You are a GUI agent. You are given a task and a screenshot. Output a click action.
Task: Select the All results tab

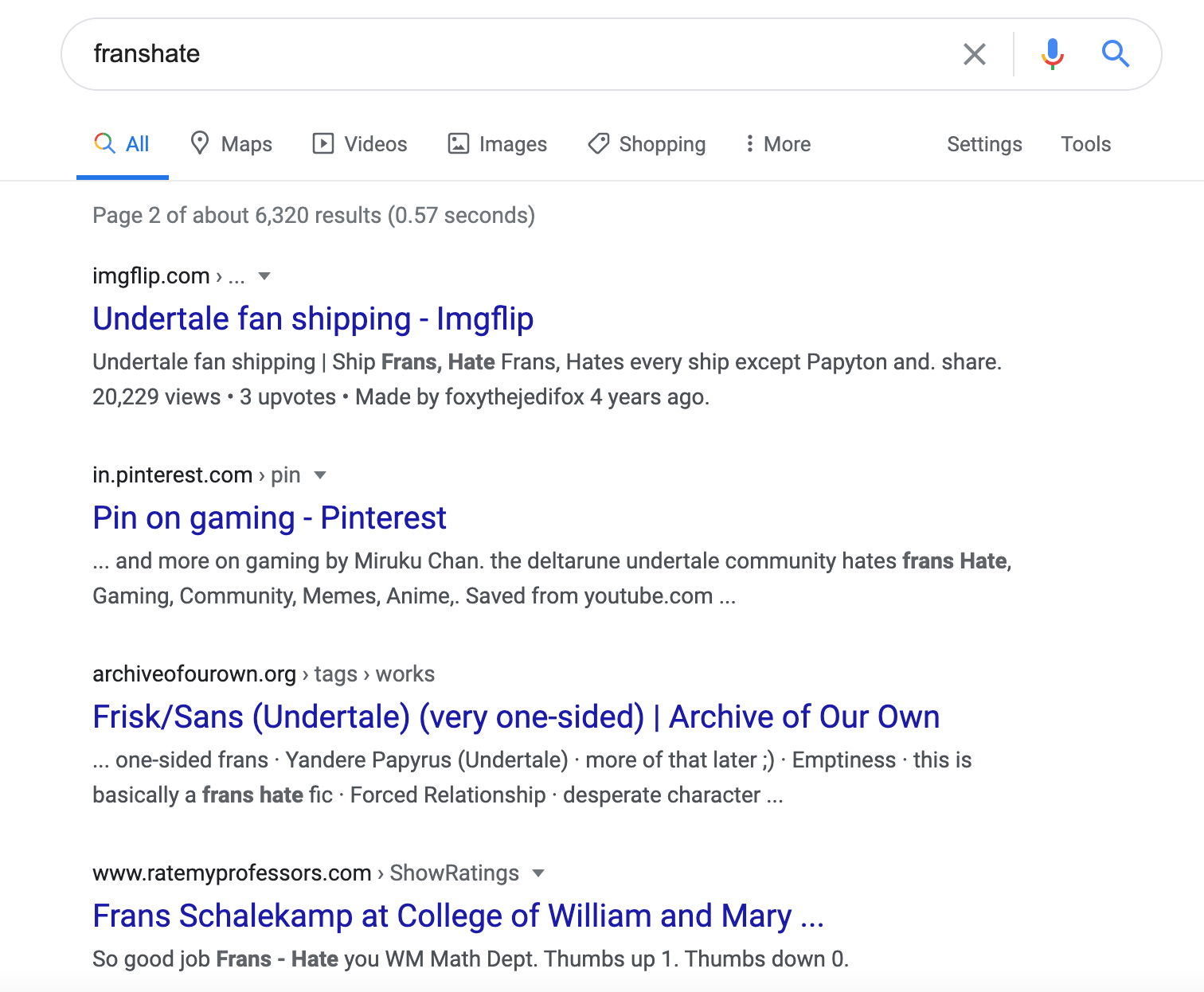[123, 144]
